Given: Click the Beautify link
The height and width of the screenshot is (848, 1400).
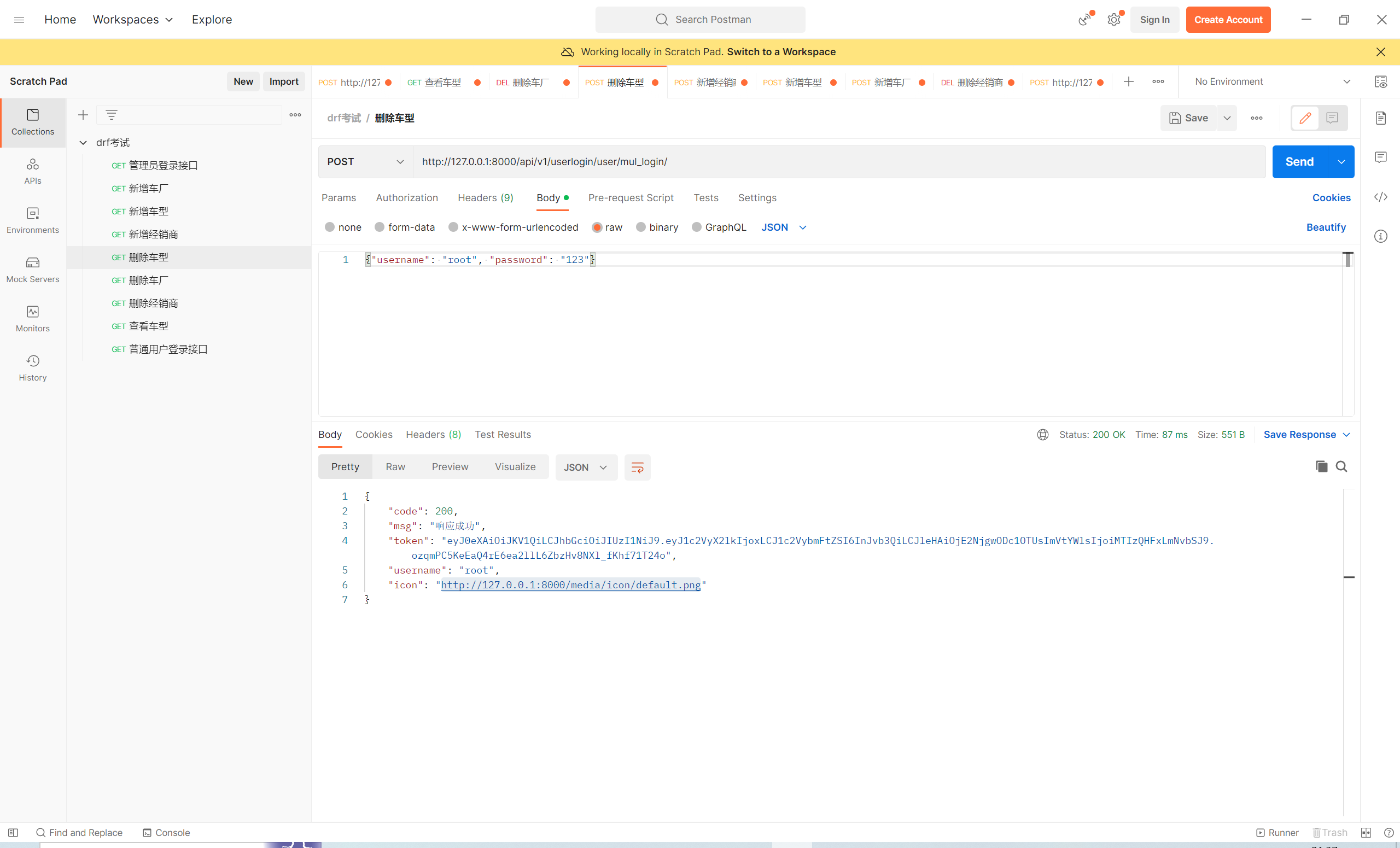Looking at the screenshot, I should pyautogui.click(x=1326, y=227).
